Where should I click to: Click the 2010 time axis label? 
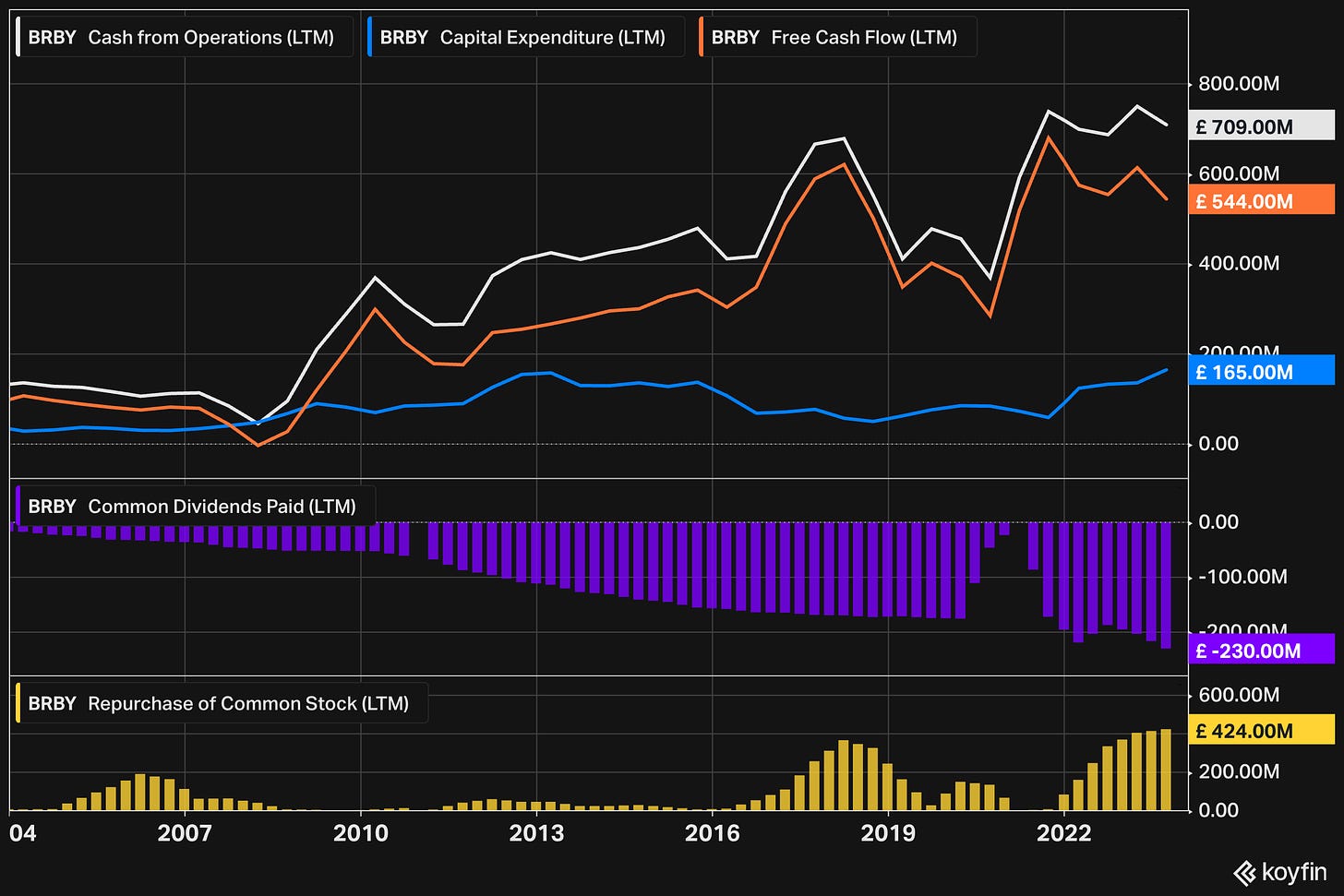[x=361, y=833]
